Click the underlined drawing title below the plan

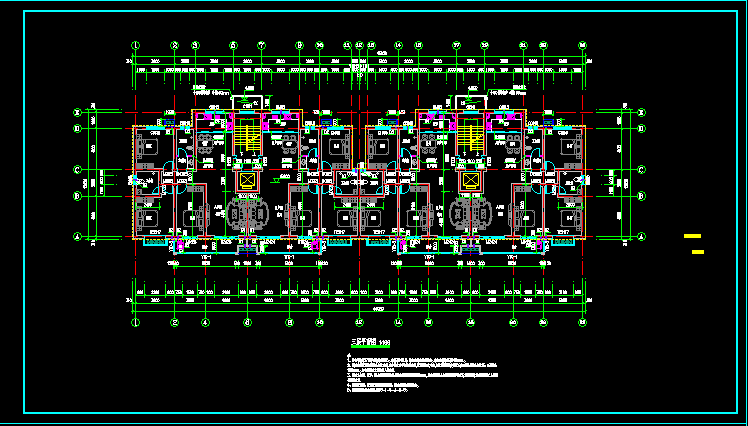pos(371,343)
